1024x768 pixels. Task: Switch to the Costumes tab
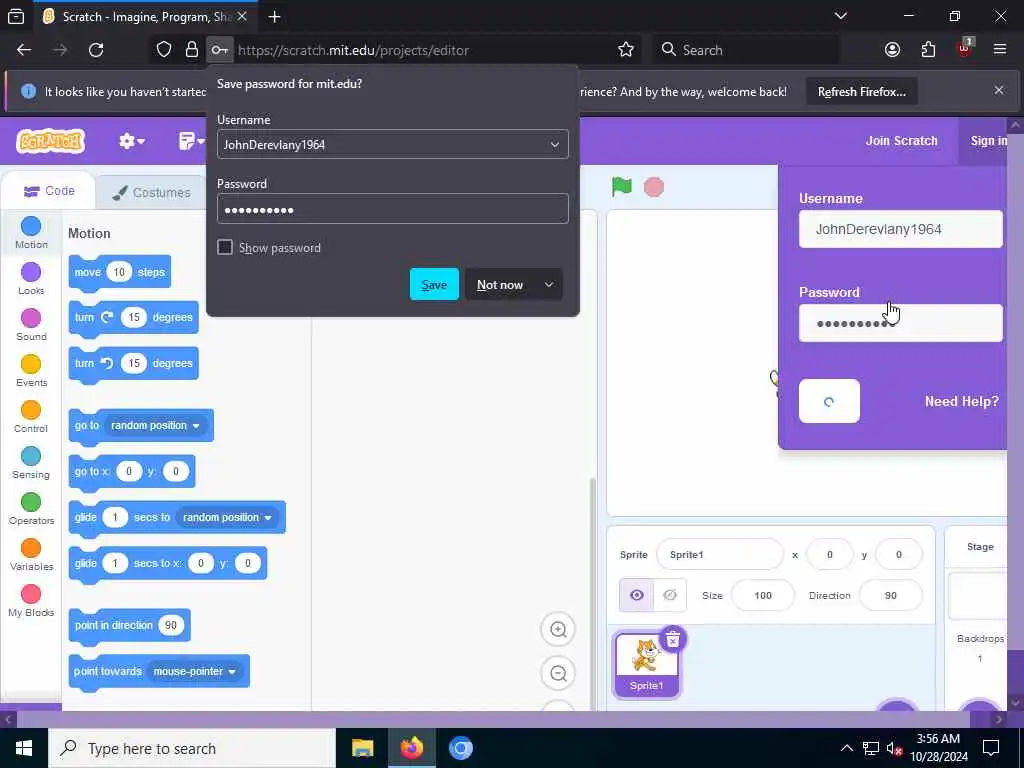(152, 193)
